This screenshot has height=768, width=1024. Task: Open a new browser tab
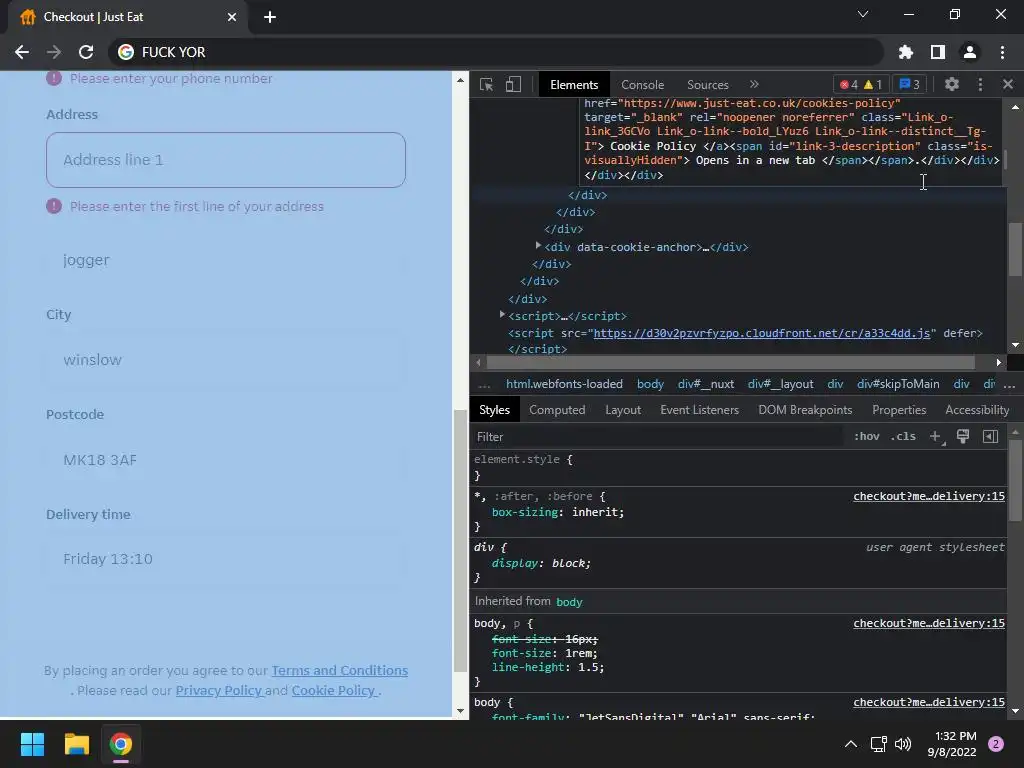click(270, 17)
